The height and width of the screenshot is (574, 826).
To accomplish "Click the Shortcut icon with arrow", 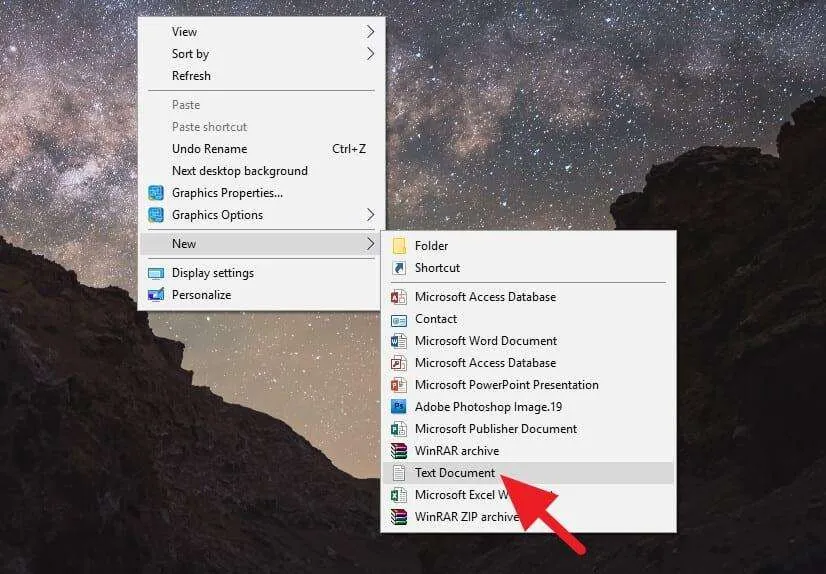I will click(399, 268).
